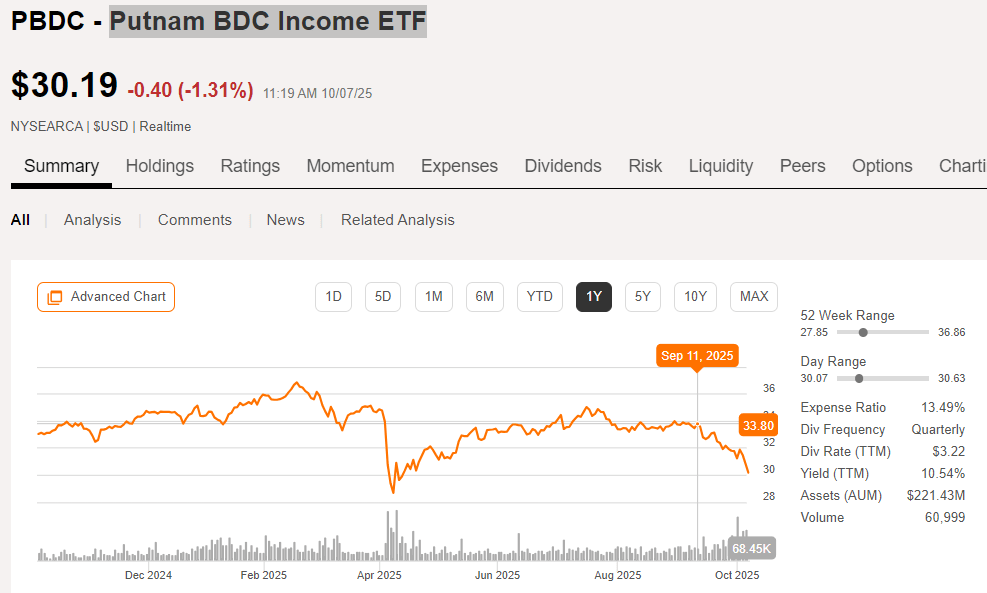Open Related Analysis filter
The image size is (987, 593).
[x=397, y=220]
